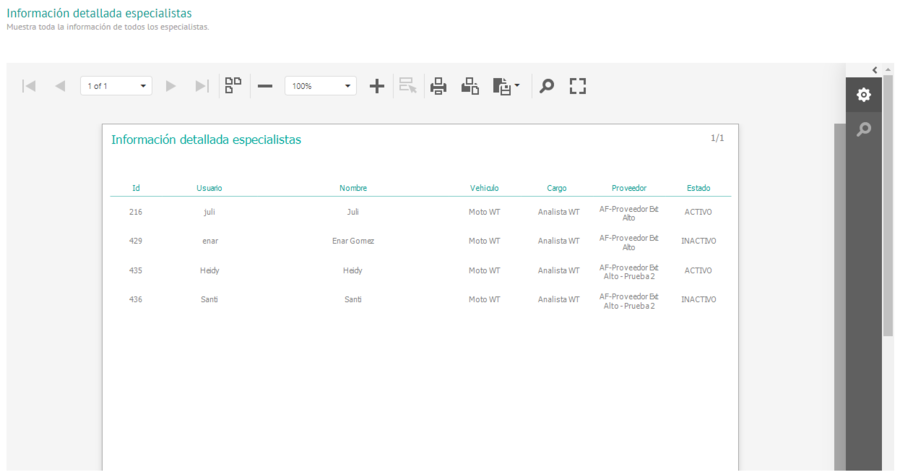Click 'Heidy' in the Nombre column

pos(352,270)
